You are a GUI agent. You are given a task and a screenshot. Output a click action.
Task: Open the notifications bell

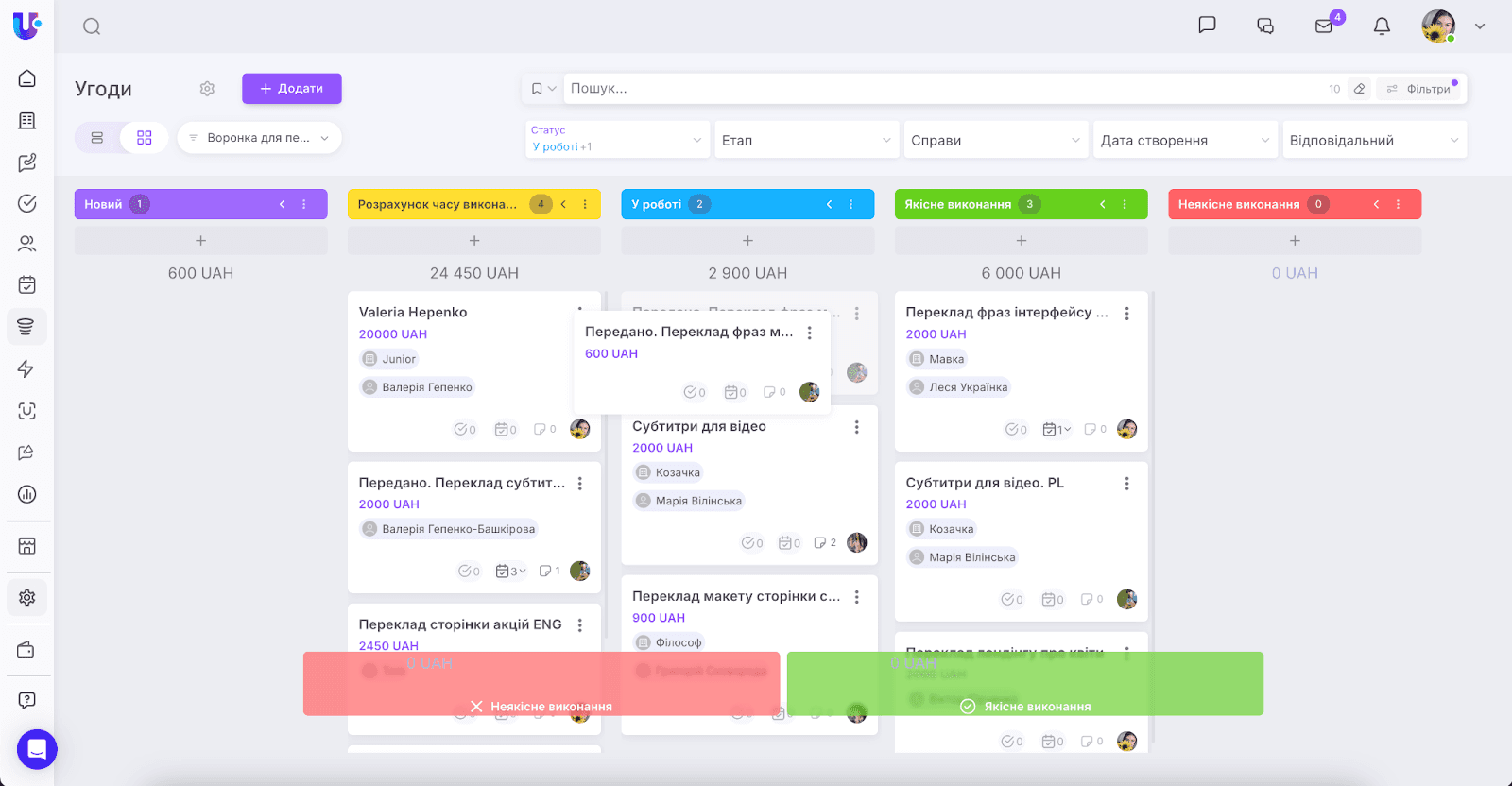(1382, 26)
